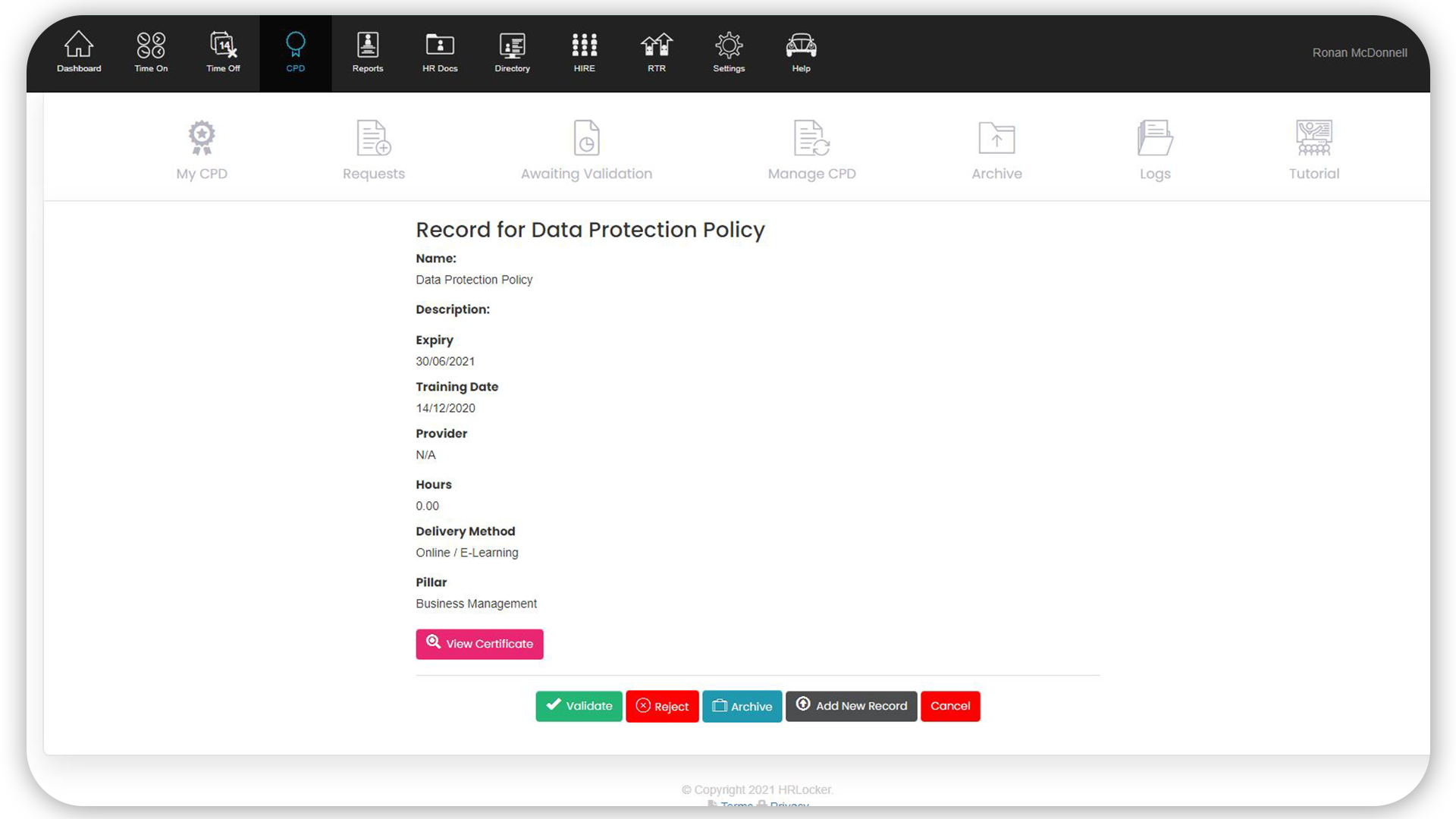Open the Help car icon
Image resolution: width=1456 pixels, height=819 pixels.
coord(802,45)
